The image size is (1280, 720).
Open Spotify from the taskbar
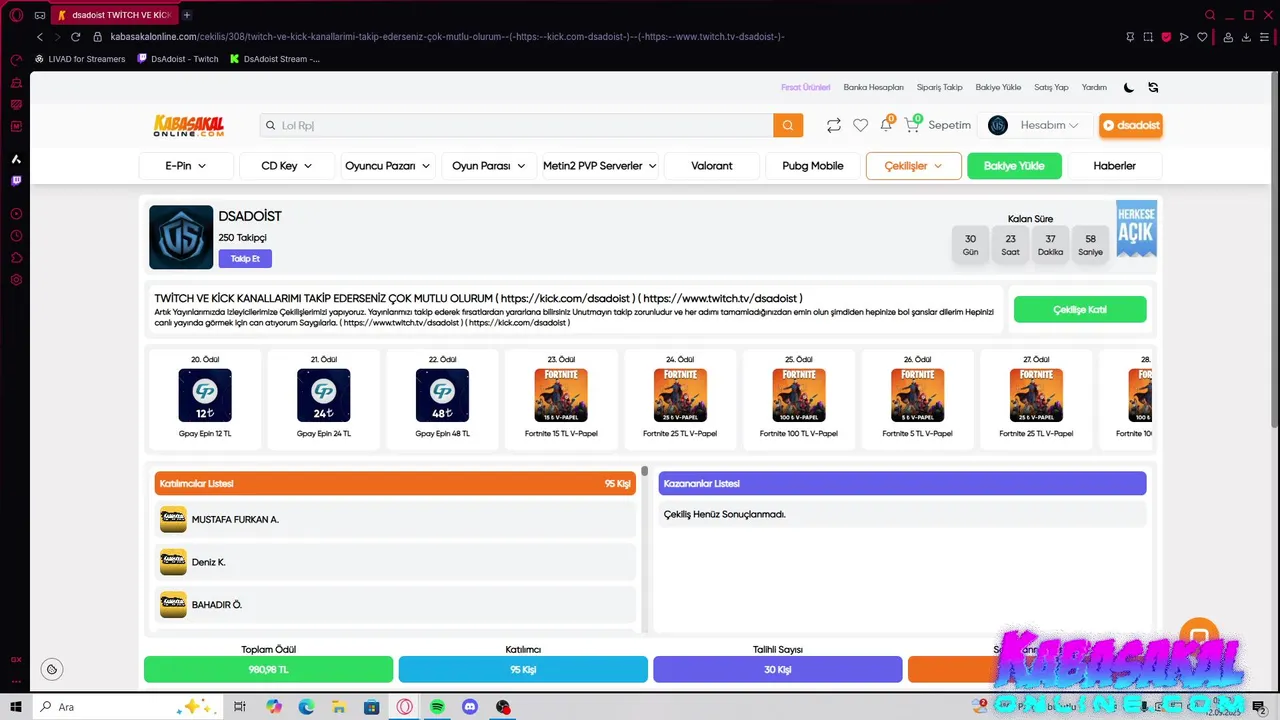437,707
